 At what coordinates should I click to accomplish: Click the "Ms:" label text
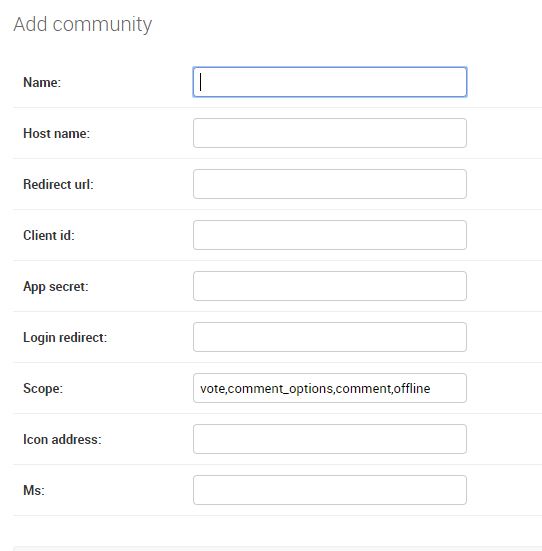34,490
